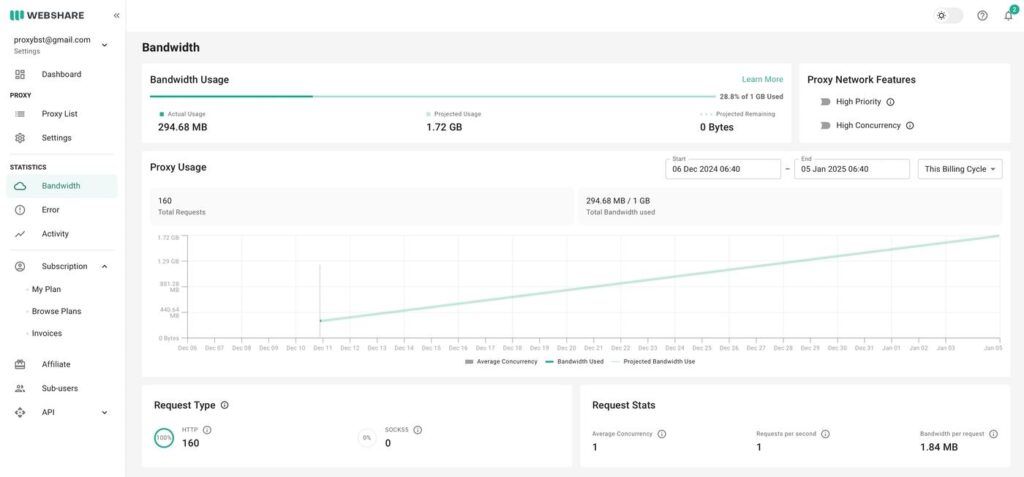Click the info icon beside High Priority
The image size is (1024, 477).
(x=891, y=102)
